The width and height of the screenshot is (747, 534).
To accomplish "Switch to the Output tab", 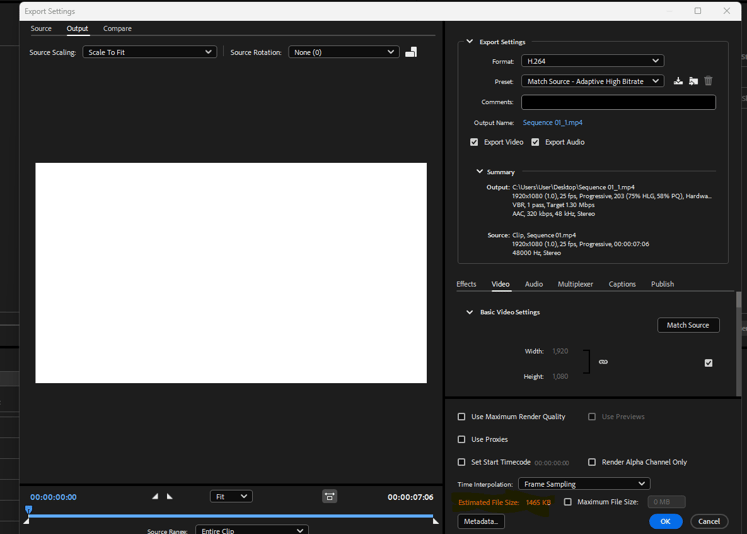I will 77,29.
